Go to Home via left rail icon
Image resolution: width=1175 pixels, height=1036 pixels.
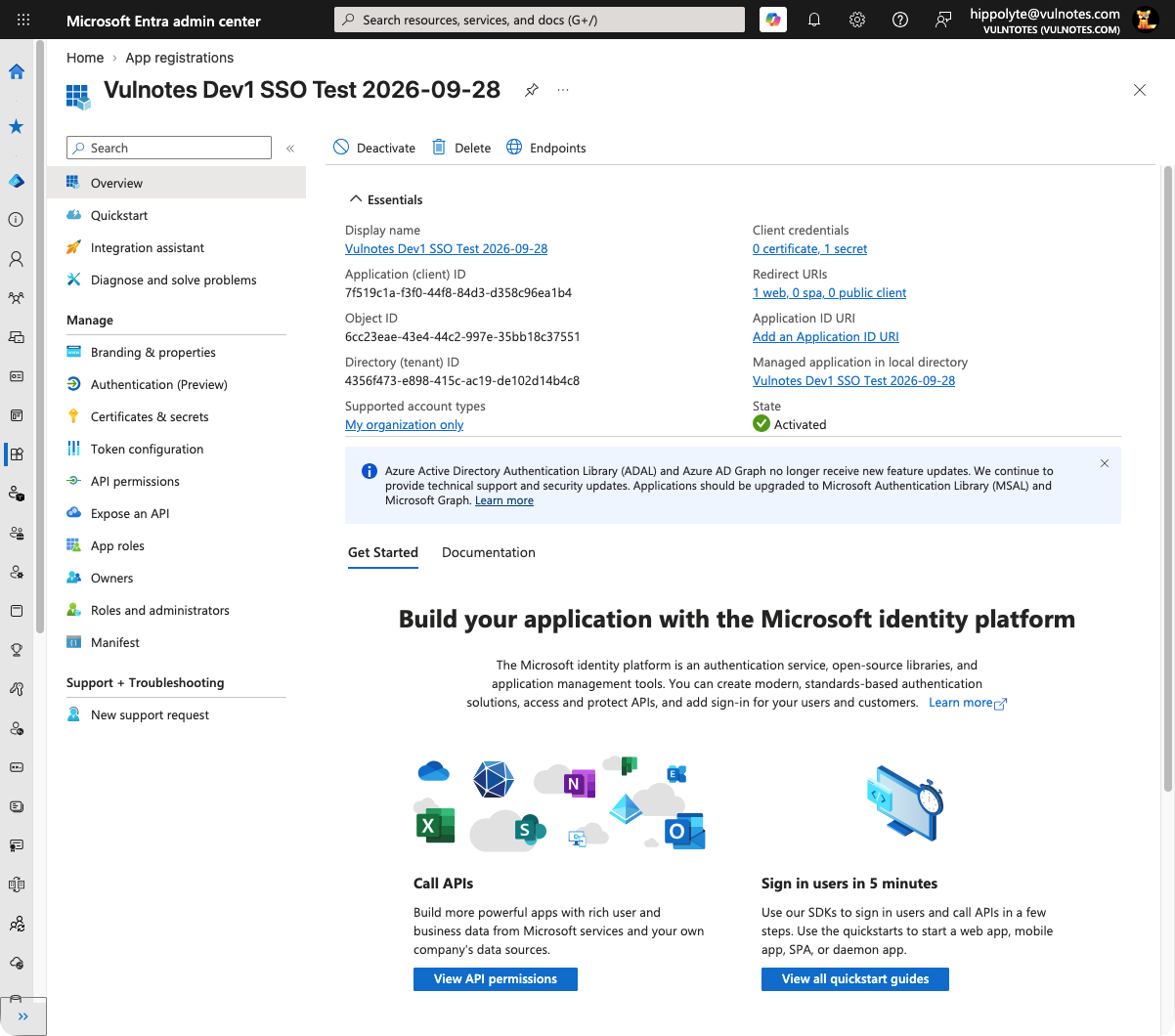pyautogui.click(x=17, y=71)
